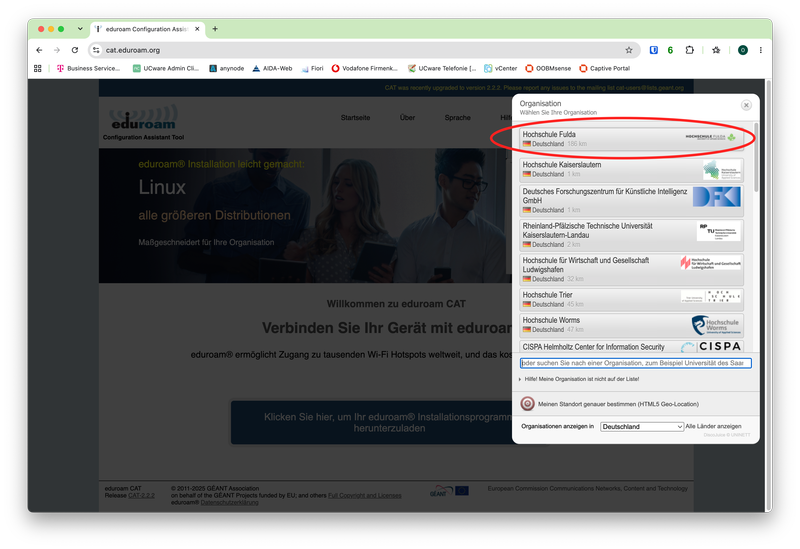Expand the tab search chevron
The width and height of the screenshot is (800, 549).
tap(80, 29)
